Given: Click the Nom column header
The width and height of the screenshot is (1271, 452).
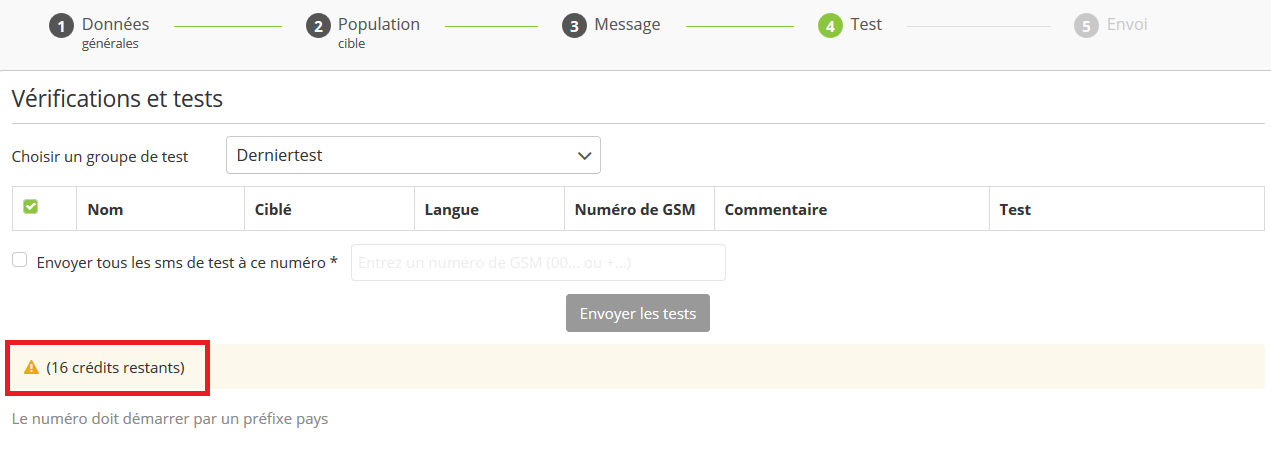Looking at the screenshot, I should click(x=105, y=210).
